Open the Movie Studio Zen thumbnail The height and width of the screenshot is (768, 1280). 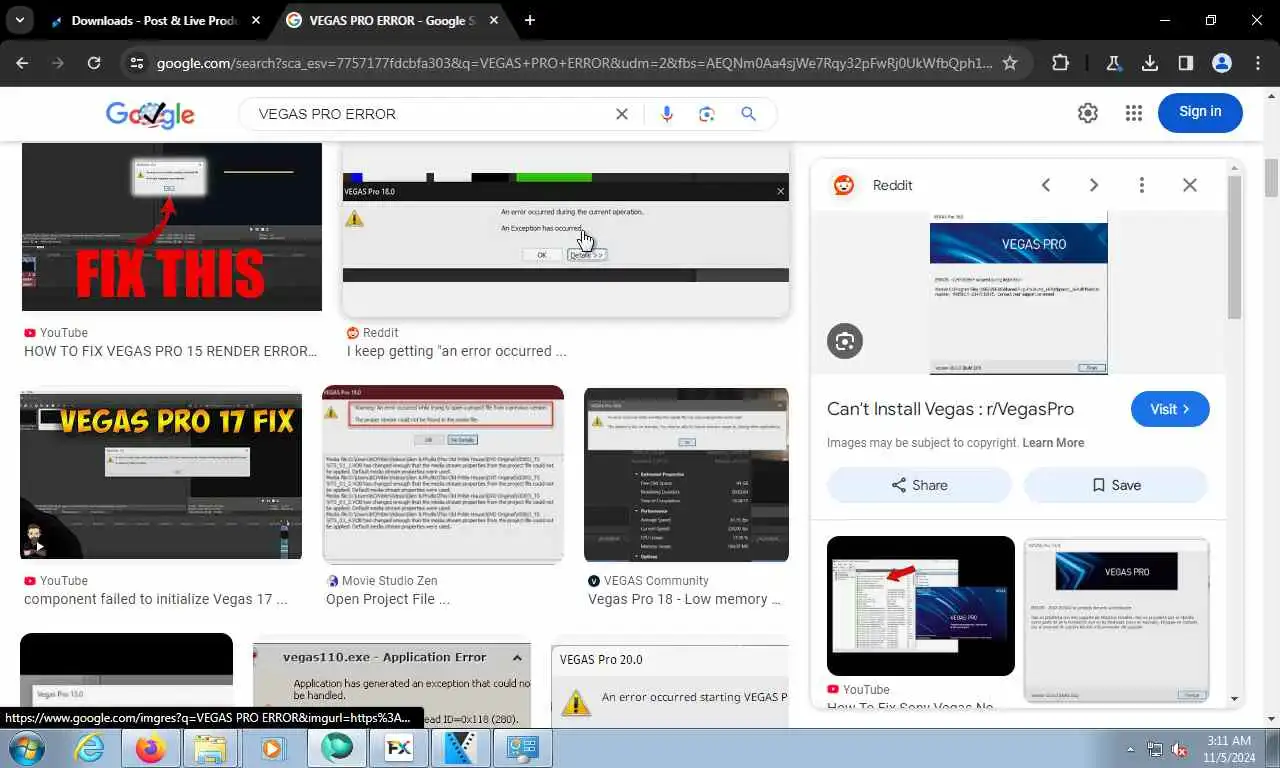coord(443,475)
